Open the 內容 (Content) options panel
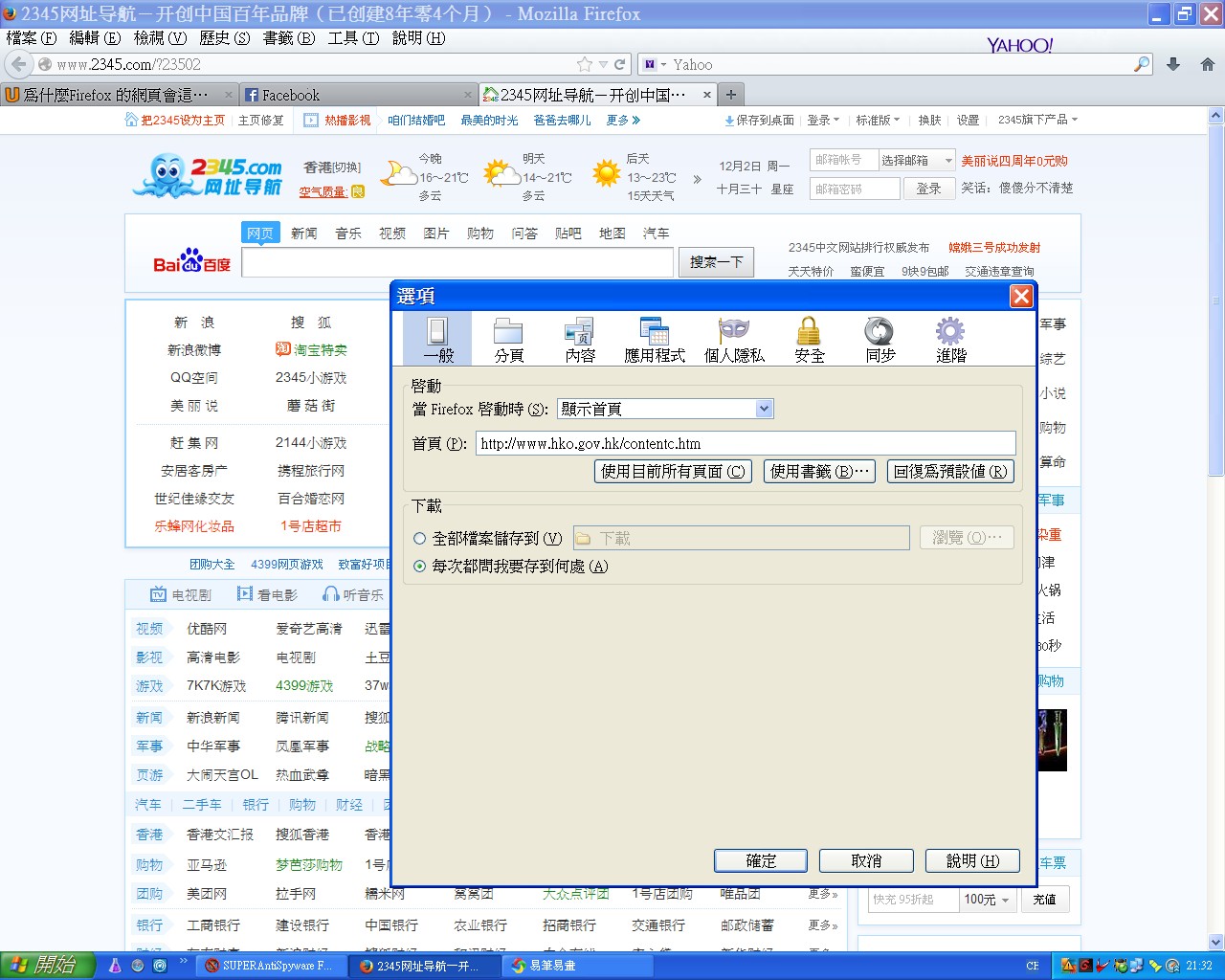This screenshot has width=1225, height=980. point(579,340)
